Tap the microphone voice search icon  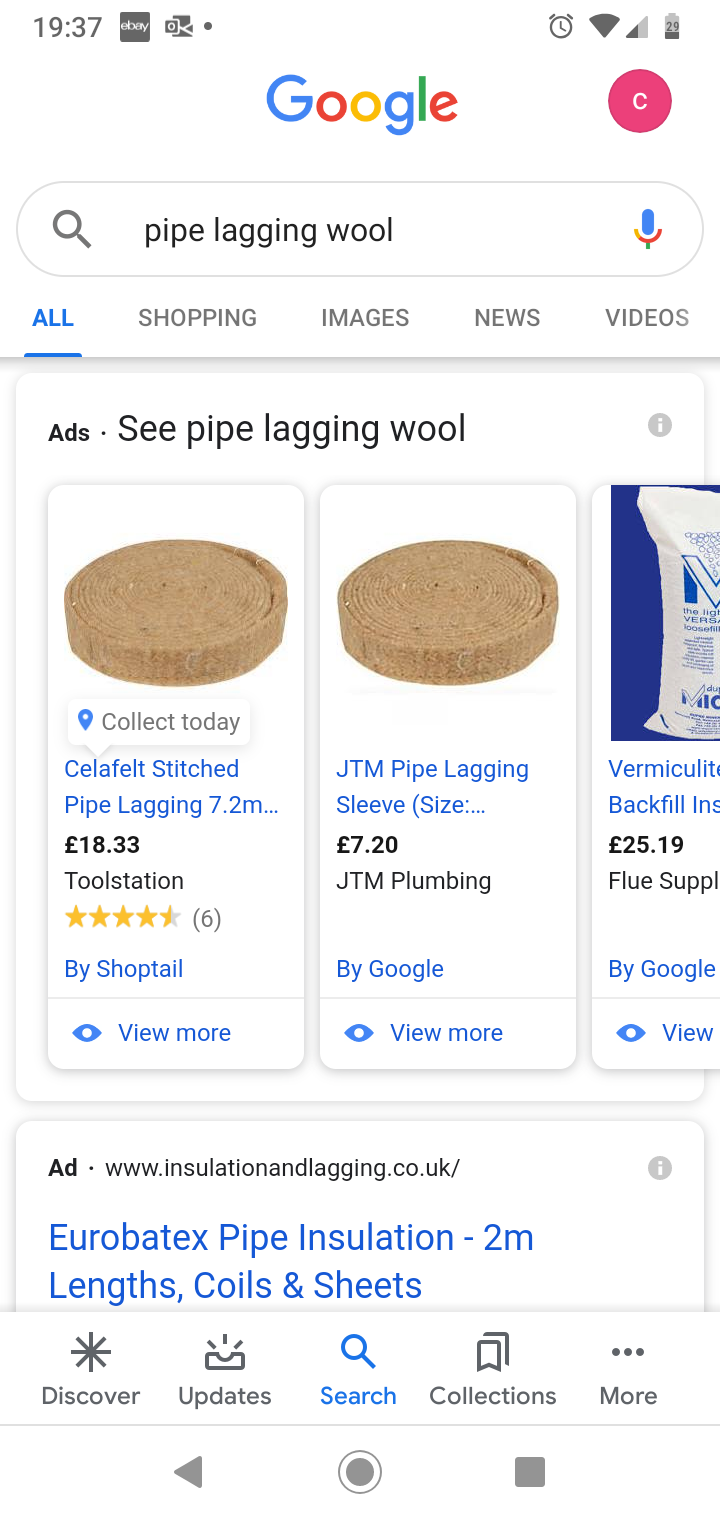[647, 230]
